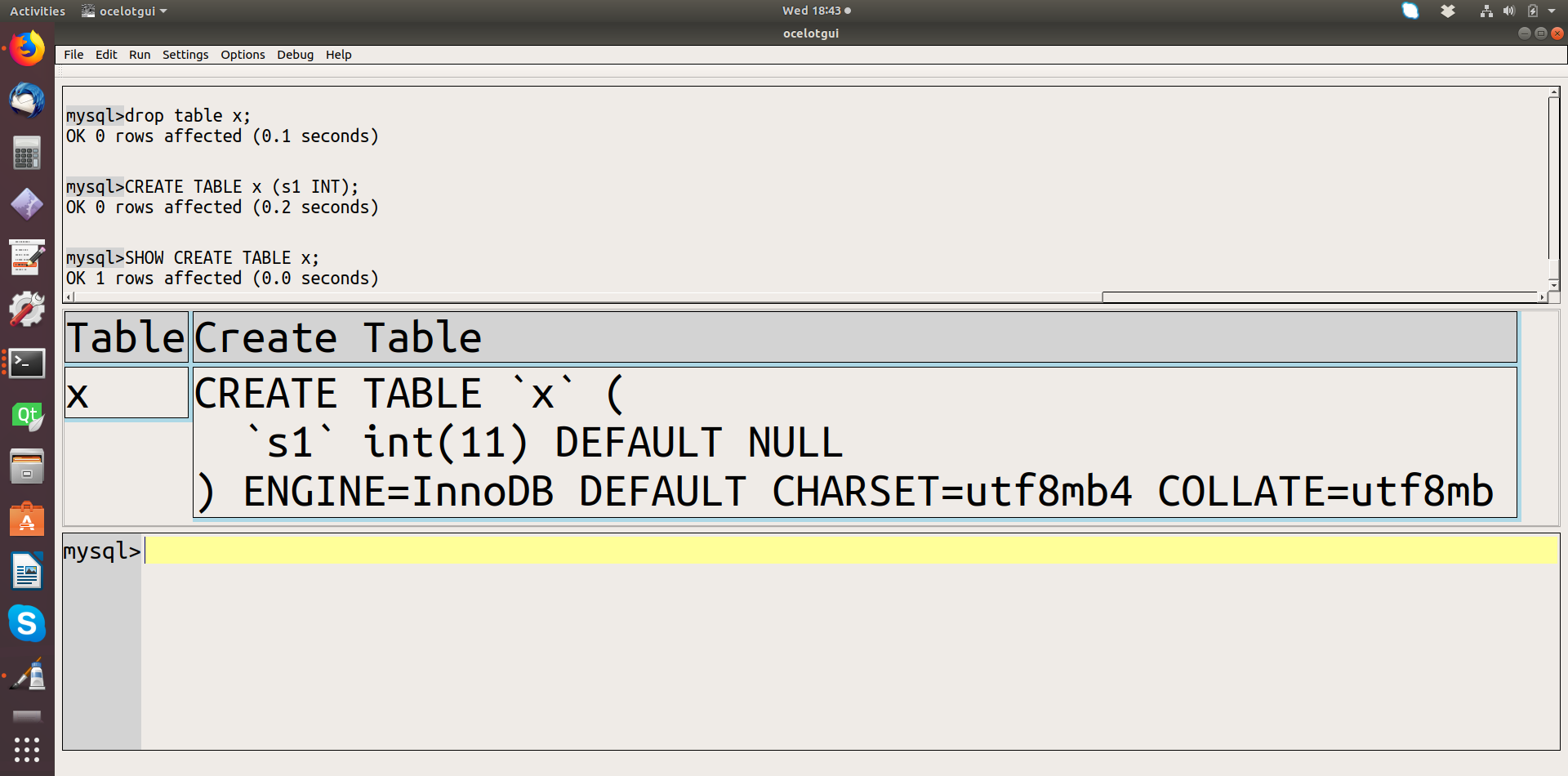1568x776 pixels.
Task: Click the history scroll-up arrow
Action: (1553, 92)
